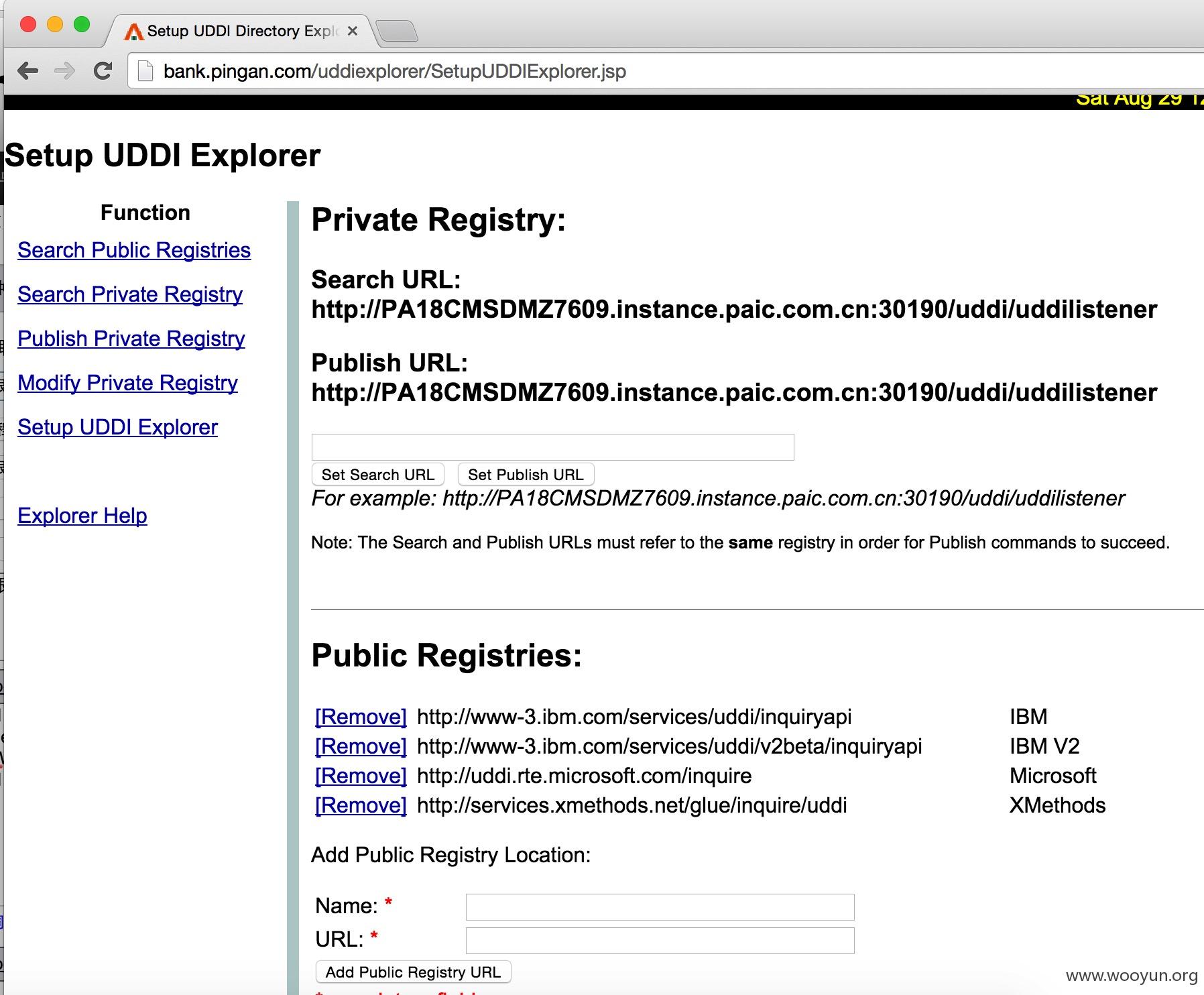This screenshot has width=1204, height=995.
Task: Remove the Microsoft public registry
Action: pyautogui.click(x=361, y=776)
